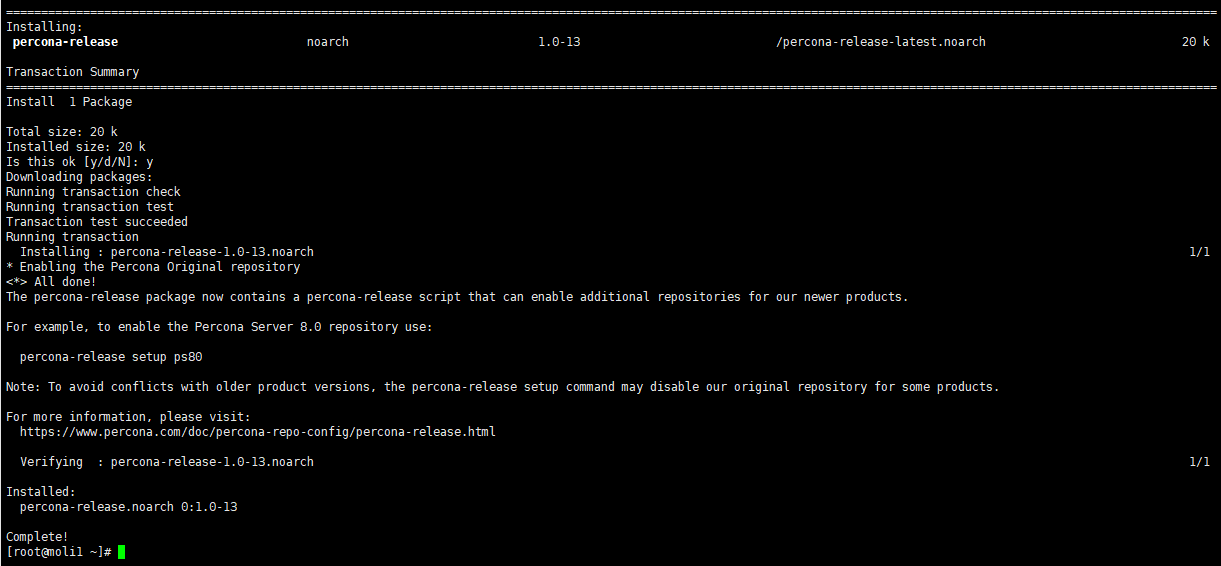
Task: Click 'Install 1 Package' line
Action: click(x=69, y=102)
